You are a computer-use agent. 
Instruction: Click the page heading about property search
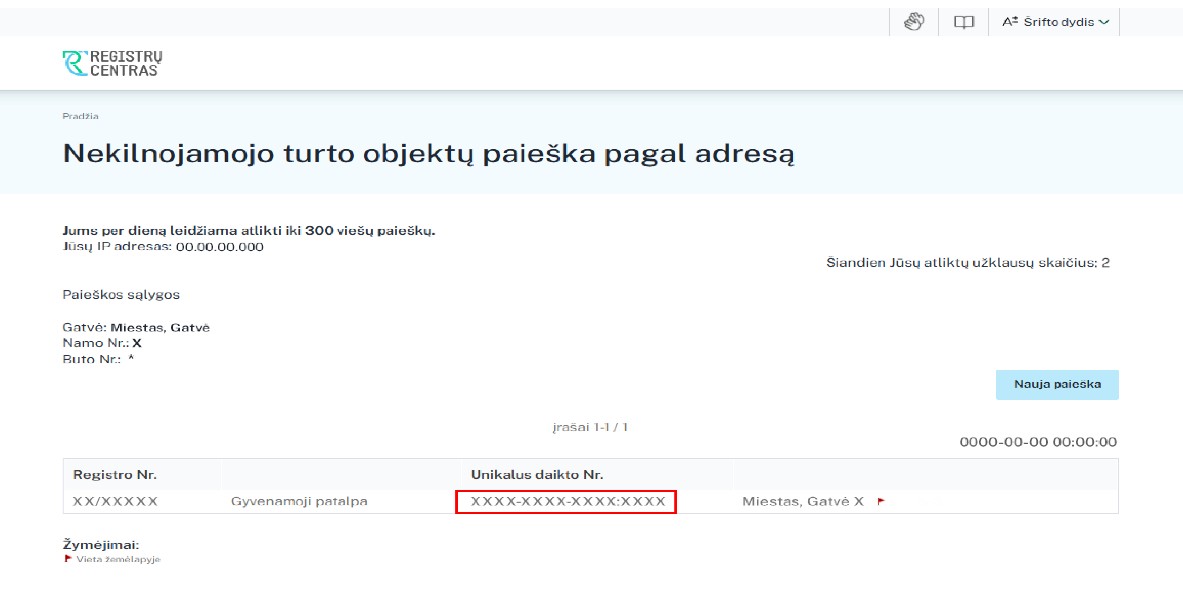pyautogui.click(x=428, y=154)
